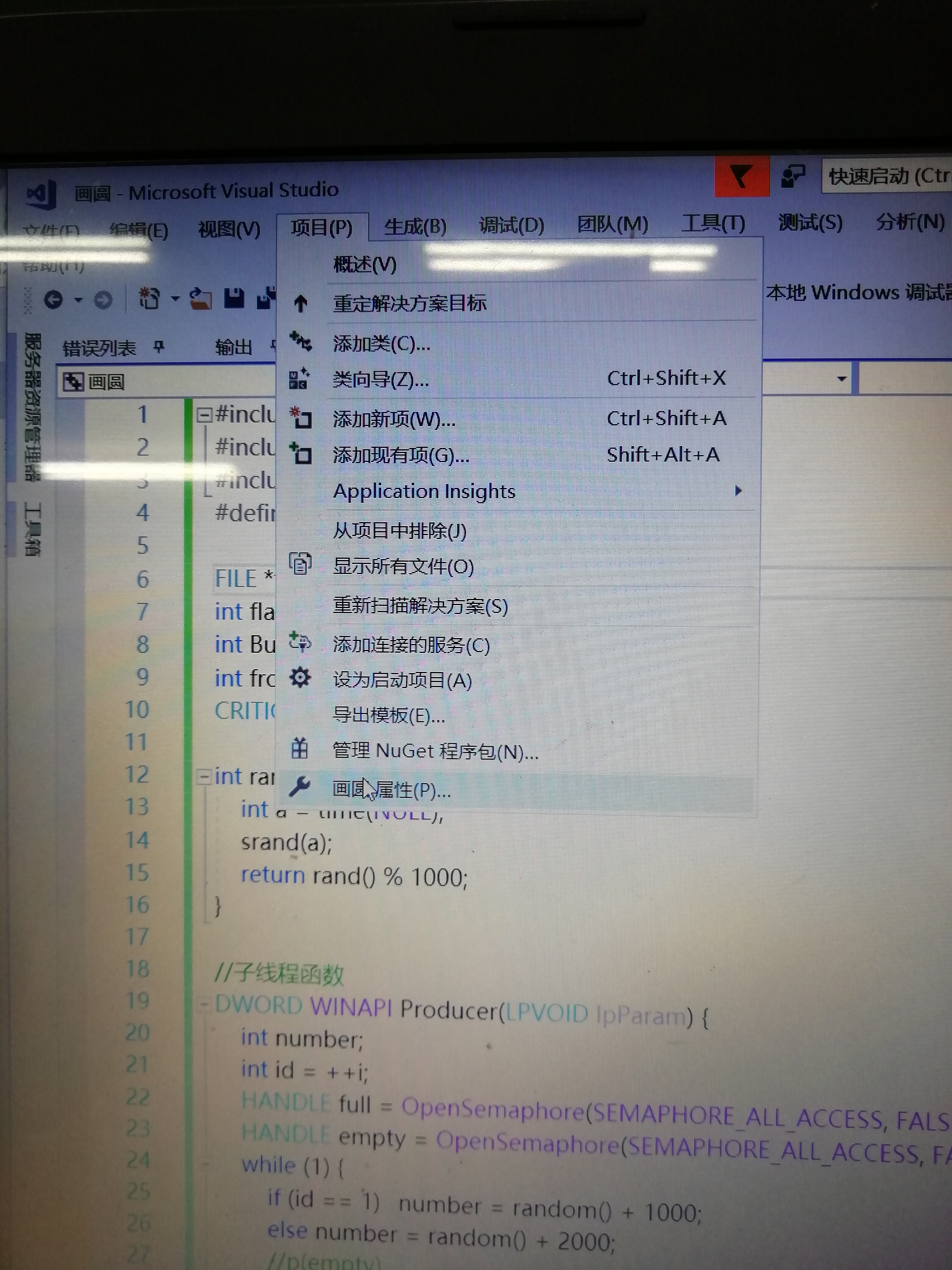Click the NuGet package manager icon
The width and height of the screenshot is (952, 1270).
(x=299, y=749)
